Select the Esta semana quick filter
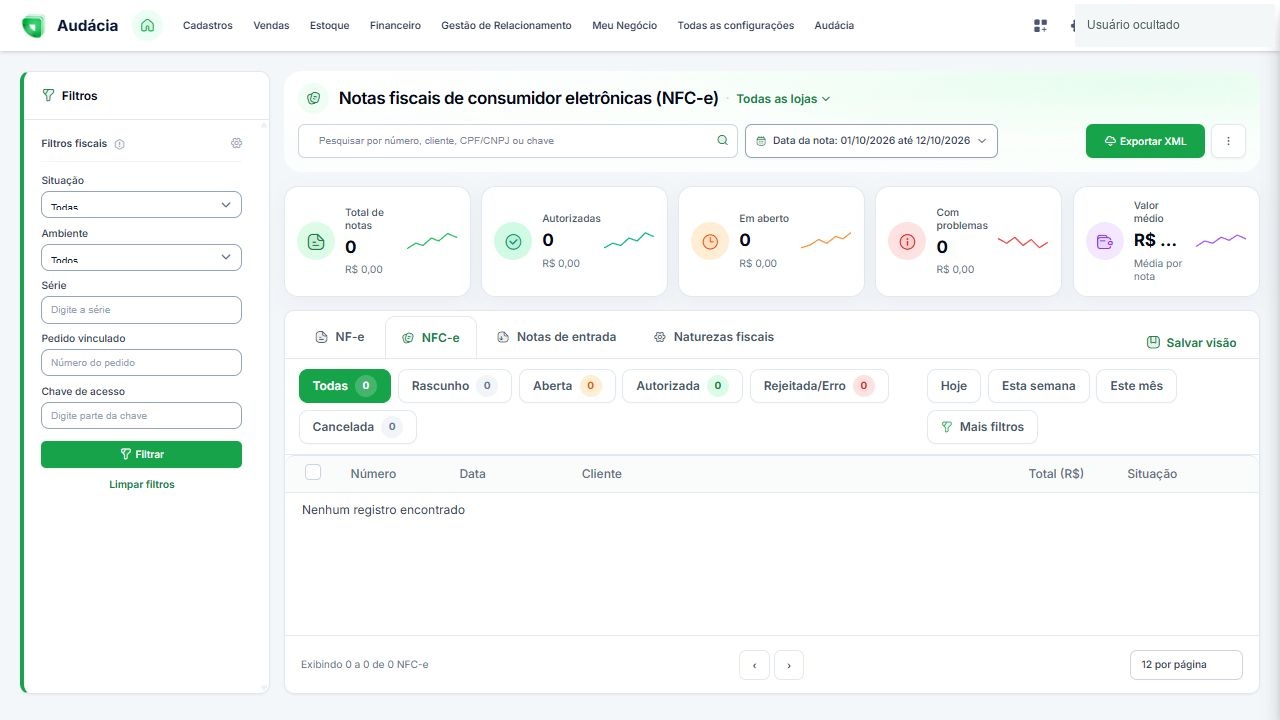The width and height of the screenshot is (1280, 720). click(x=1038, y=386)
